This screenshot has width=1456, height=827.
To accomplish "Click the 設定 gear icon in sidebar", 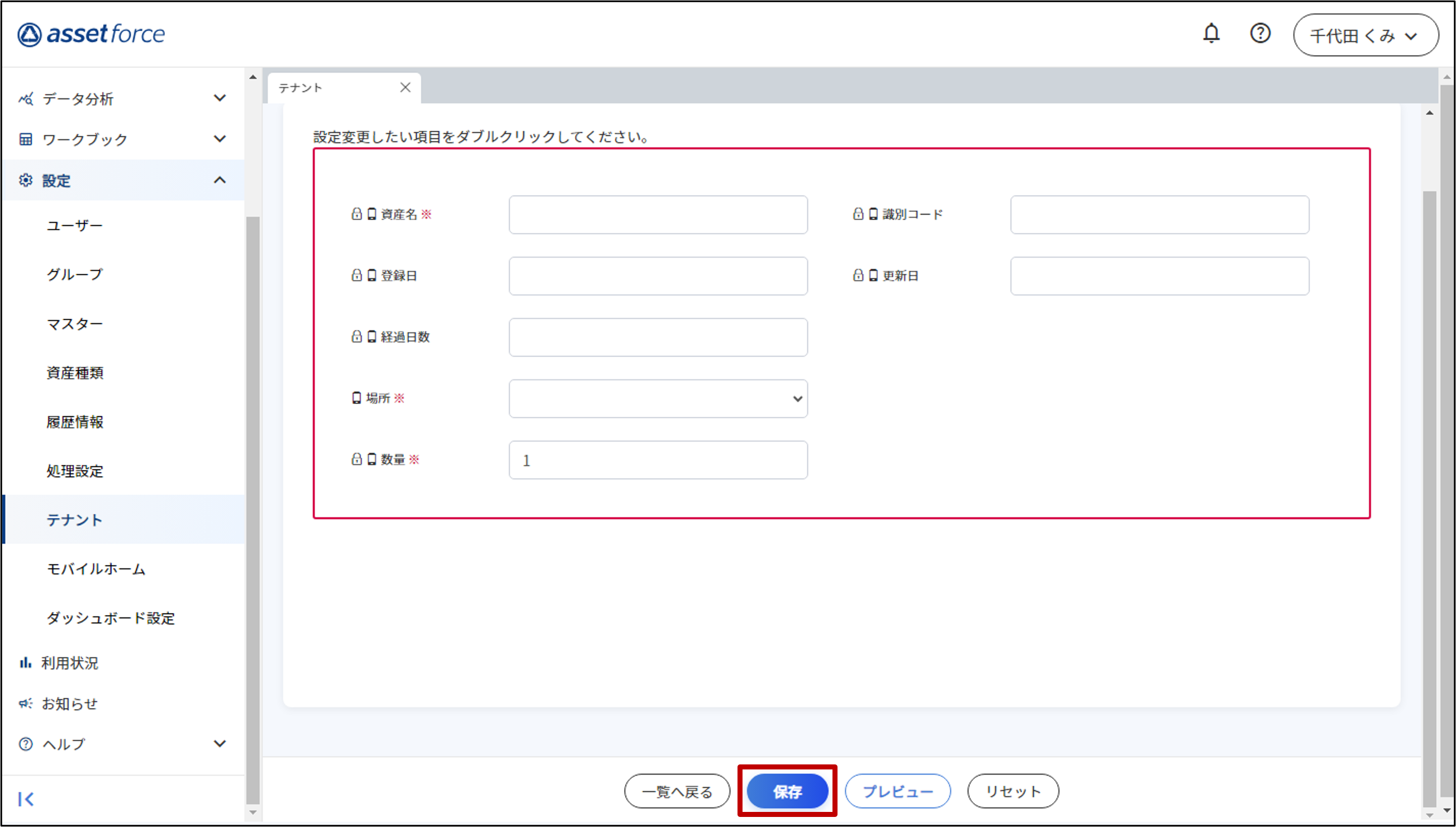I will point(26,180).
